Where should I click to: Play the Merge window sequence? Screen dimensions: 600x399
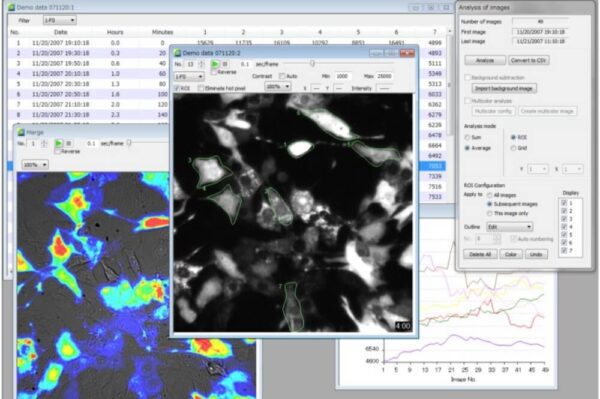point(59,143)
